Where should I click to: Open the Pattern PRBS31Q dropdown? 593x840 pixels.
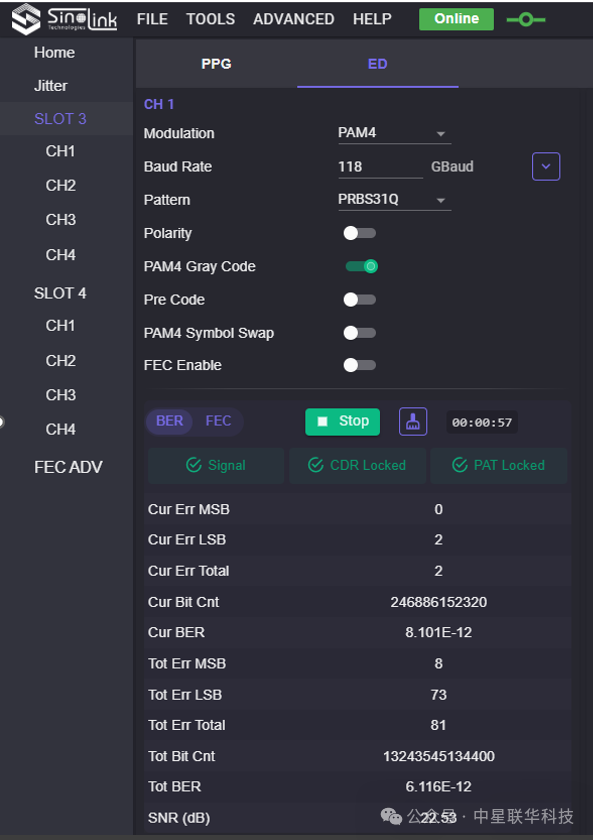pos(394,199)
